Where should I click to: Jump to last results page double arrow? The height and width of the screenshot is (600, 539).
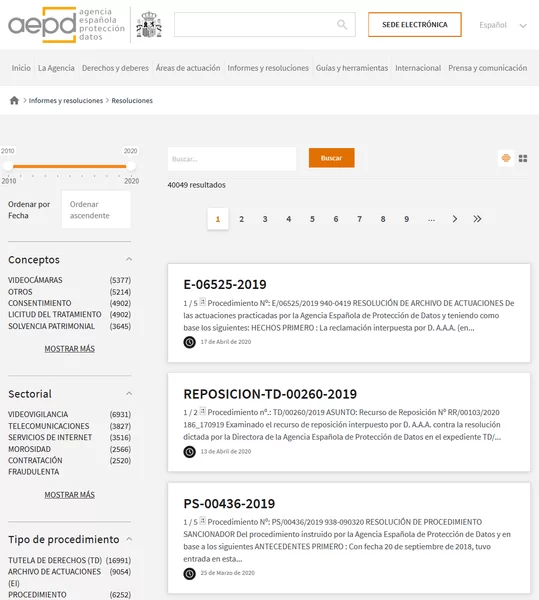(x=477, y=219)
